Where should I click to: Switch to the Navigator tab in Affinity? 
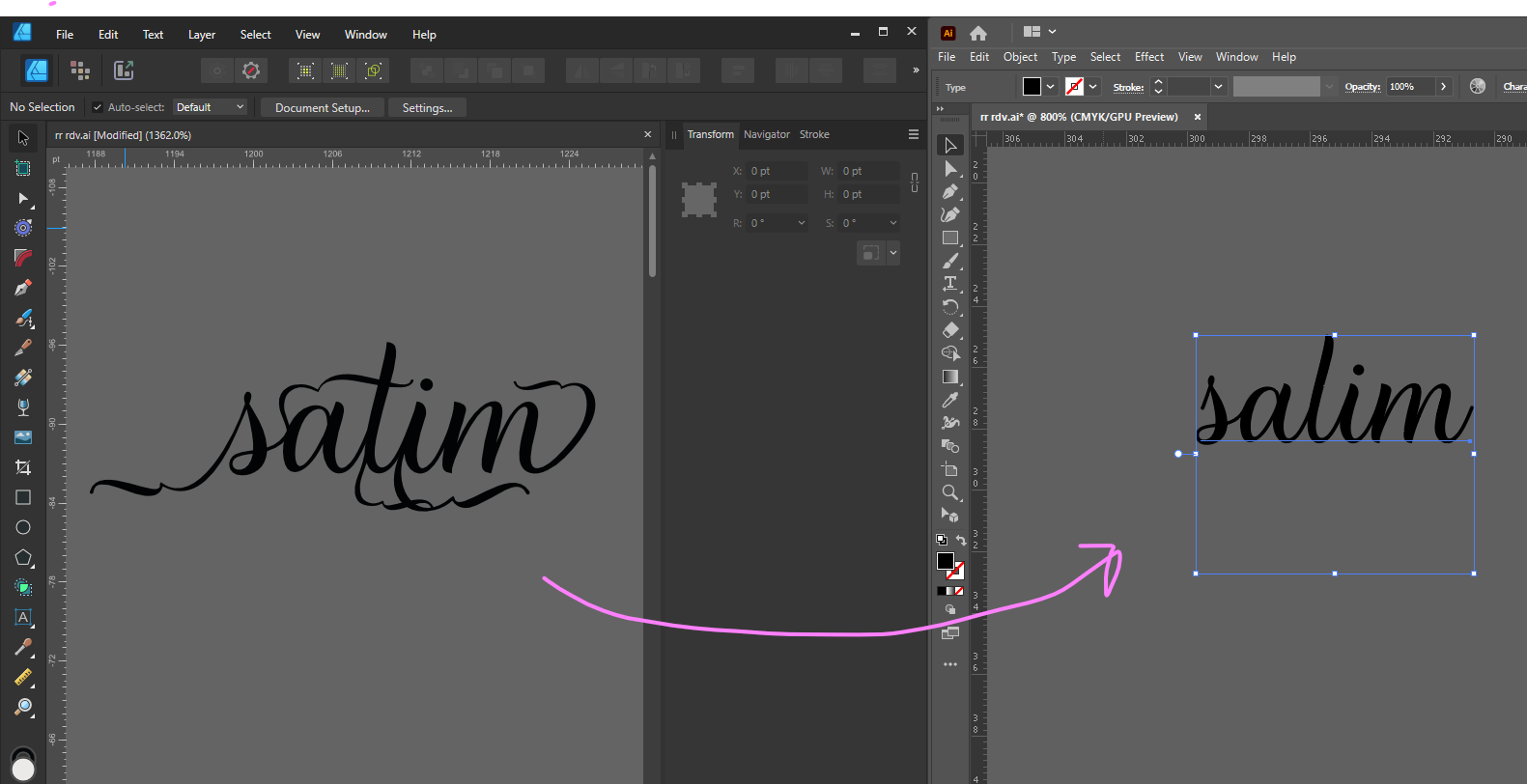pyautogui.click(x=767, y=134)
